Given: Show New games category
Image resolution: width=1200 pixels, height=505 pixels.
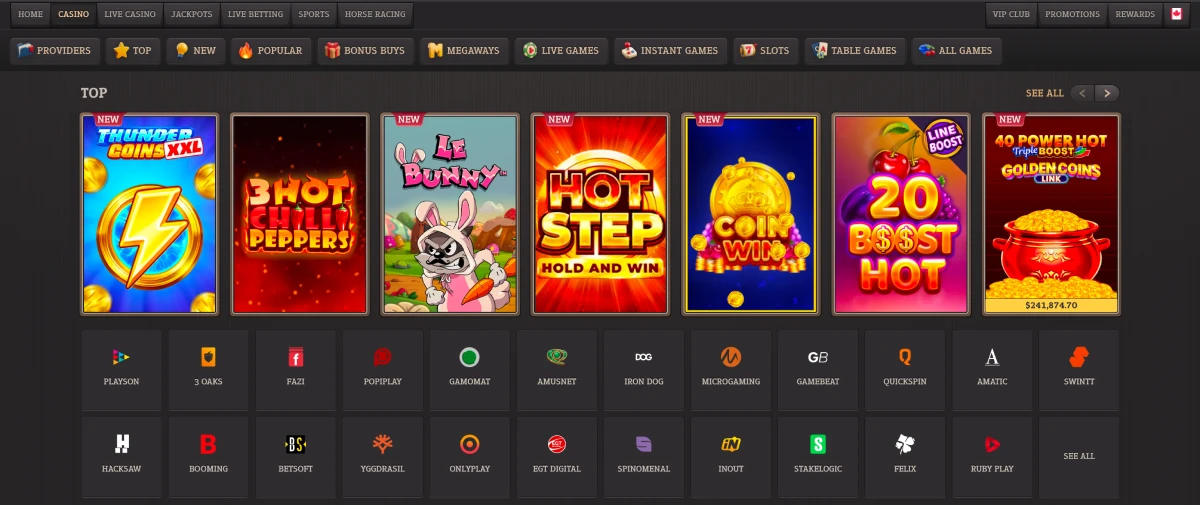Looking at the screenshot, I should pos(196,50).
